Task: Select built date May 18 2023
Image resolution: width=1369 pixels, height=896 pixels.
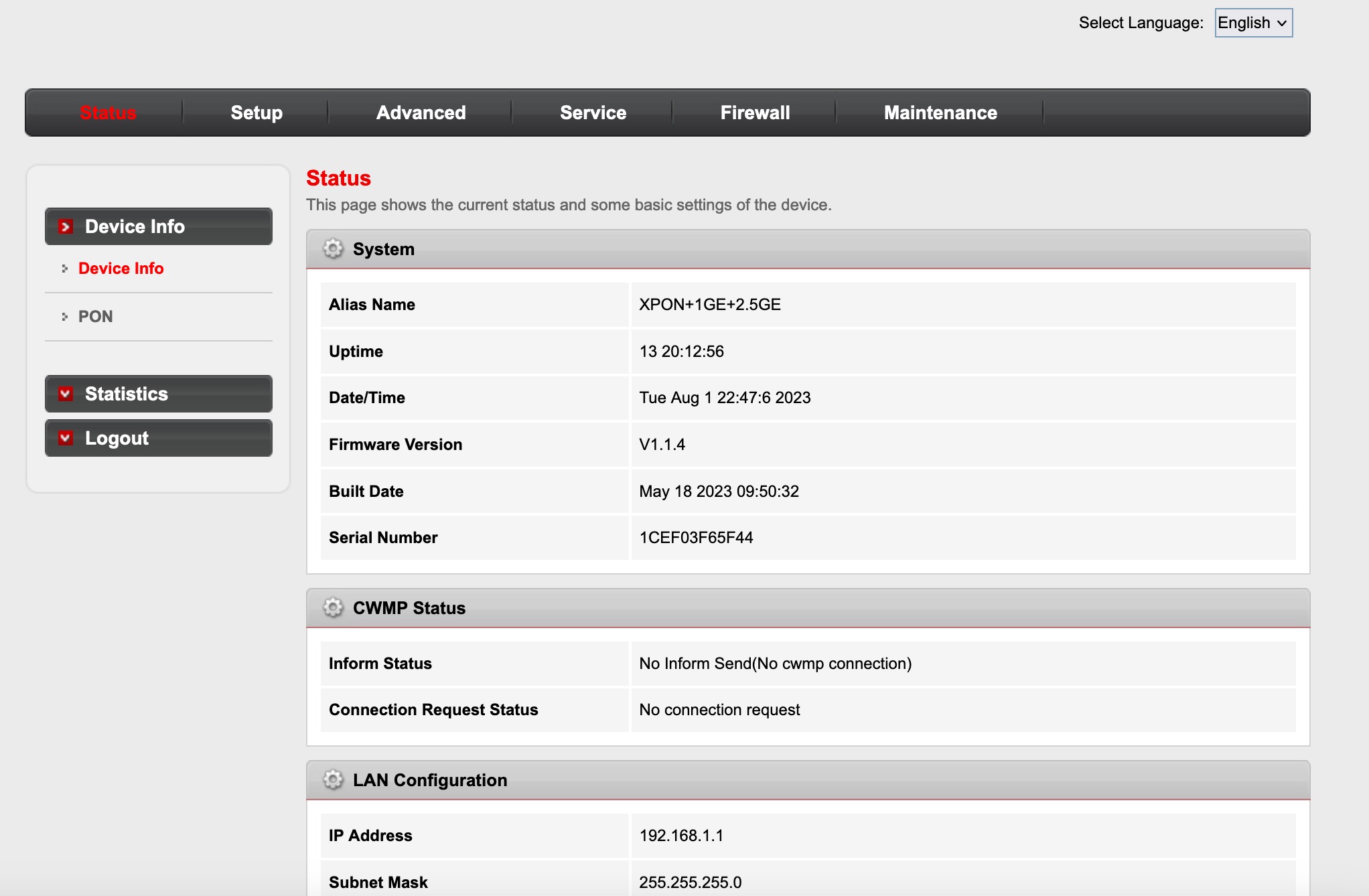Action: tap(719, 492)
